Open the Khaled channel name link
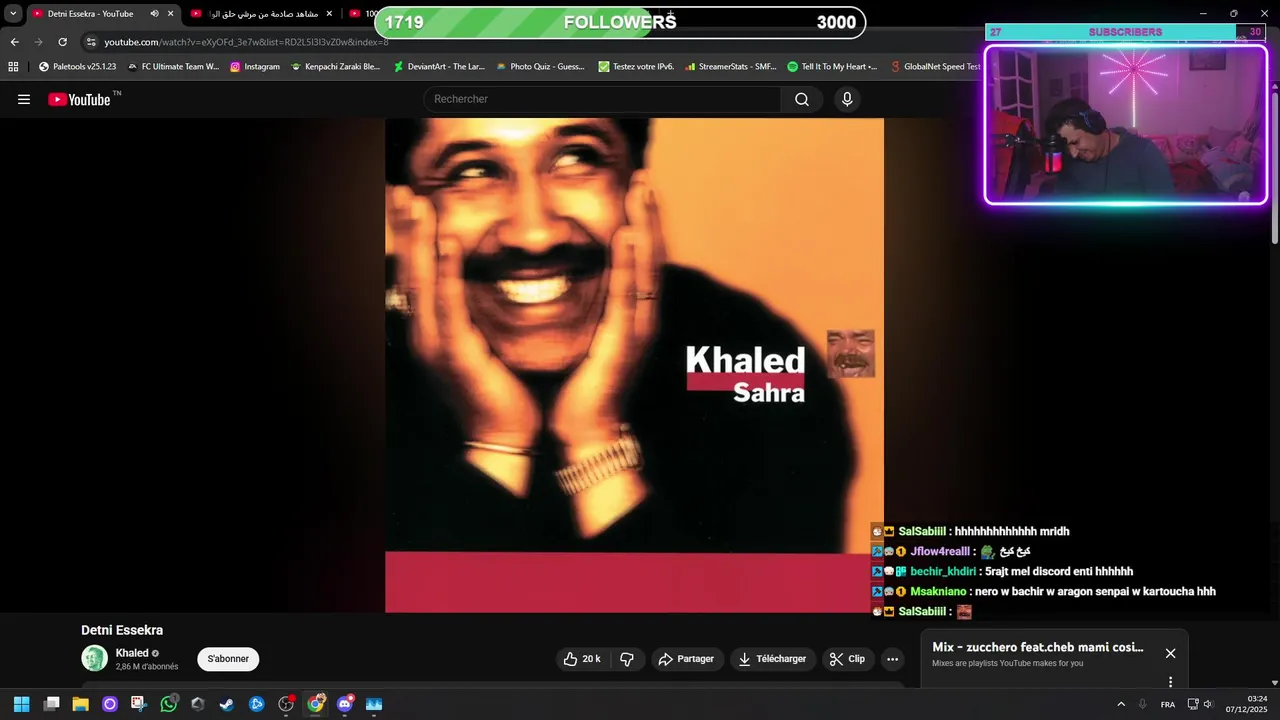 point(132,653)
